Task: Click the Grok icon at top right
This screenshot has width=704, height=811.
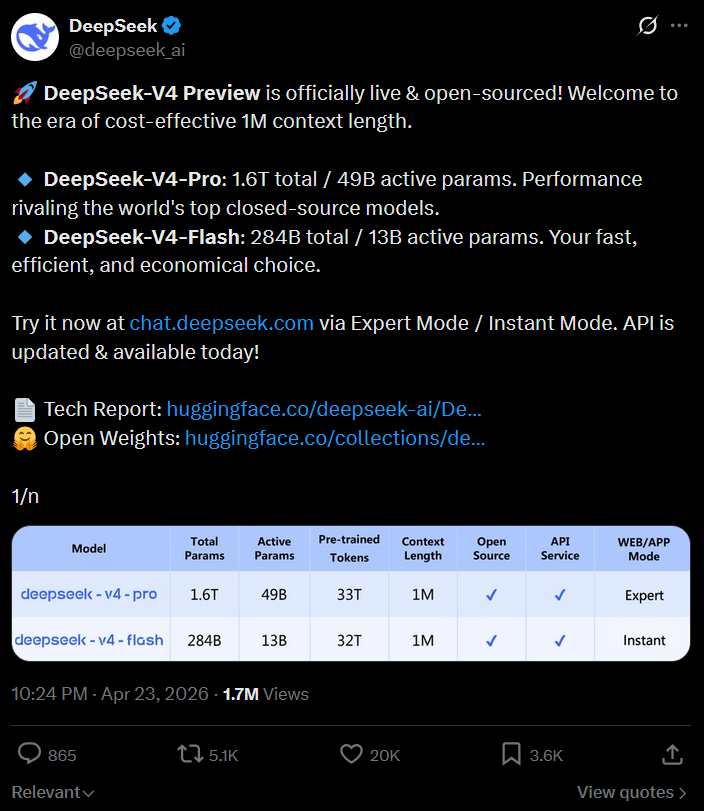Action: (x=648, y=26)
